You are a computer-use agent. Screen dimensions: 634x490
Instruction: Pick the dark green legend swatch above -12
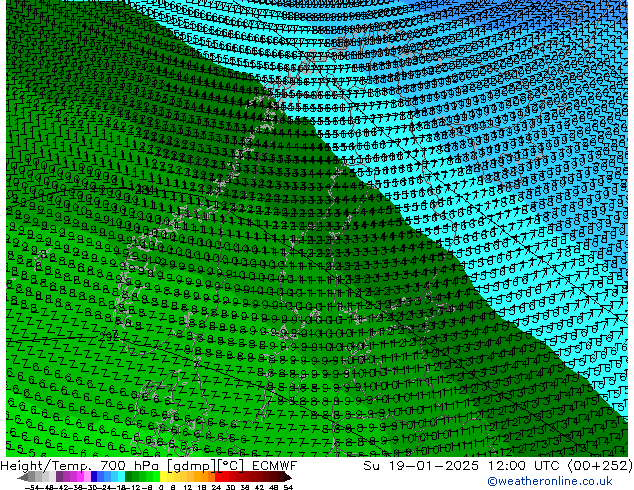point(128,476)
